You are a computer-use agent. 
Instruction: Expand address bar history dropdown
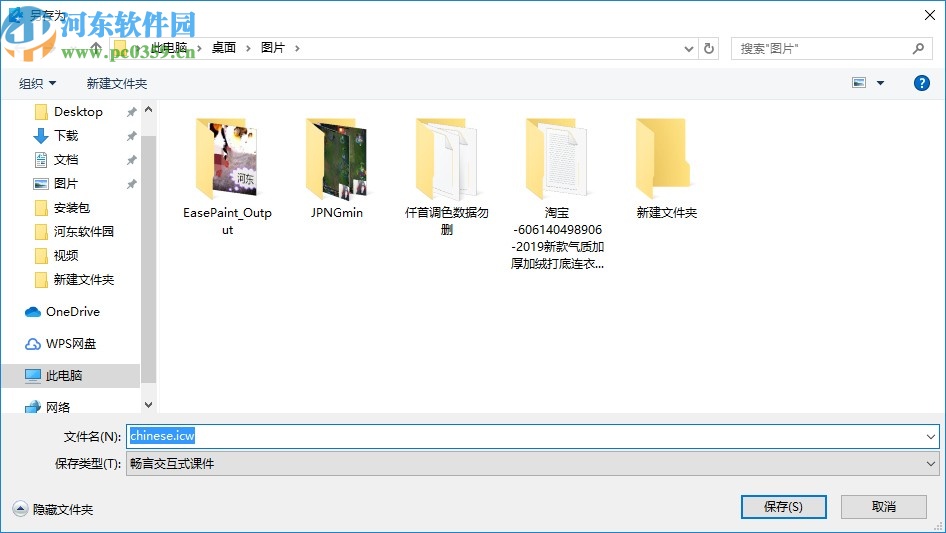coord(688,49)
